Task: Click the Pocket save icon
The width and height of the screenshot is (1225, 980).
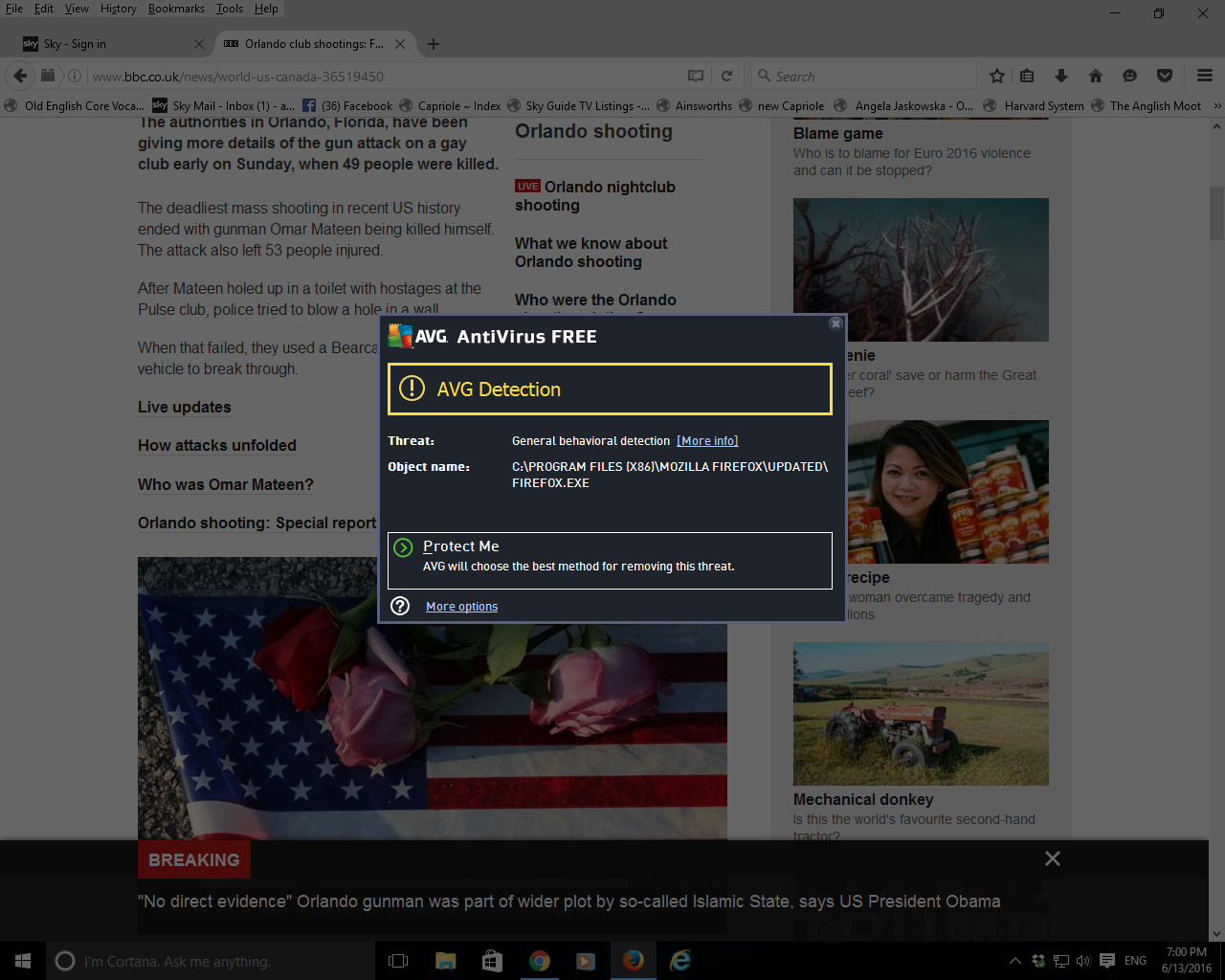Action: point(1165,76)
